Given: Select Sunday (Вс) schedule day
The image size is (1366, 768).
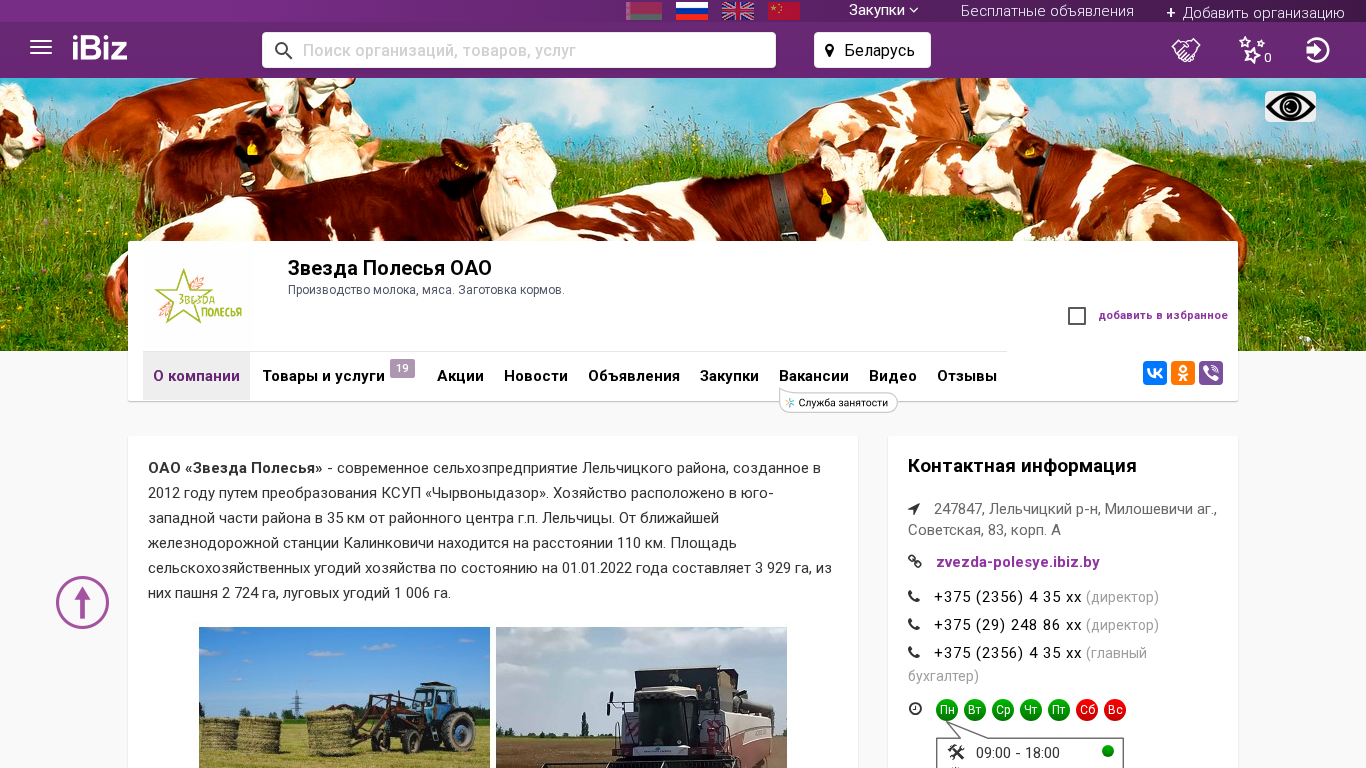Looking at the screenshot, I should coord(1115,710).
